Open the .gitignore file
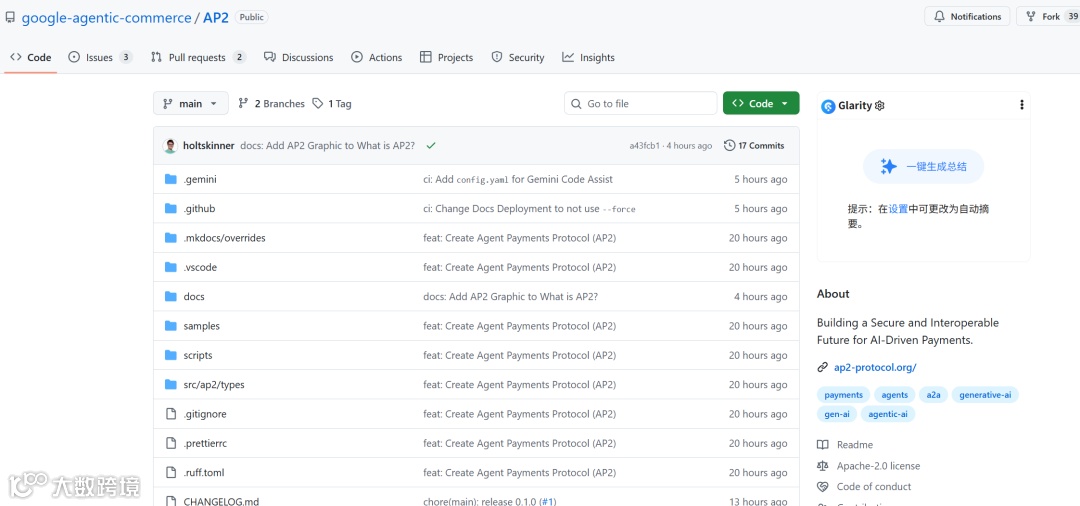The height and width of the screenshot is (506, 1080). 205,414
